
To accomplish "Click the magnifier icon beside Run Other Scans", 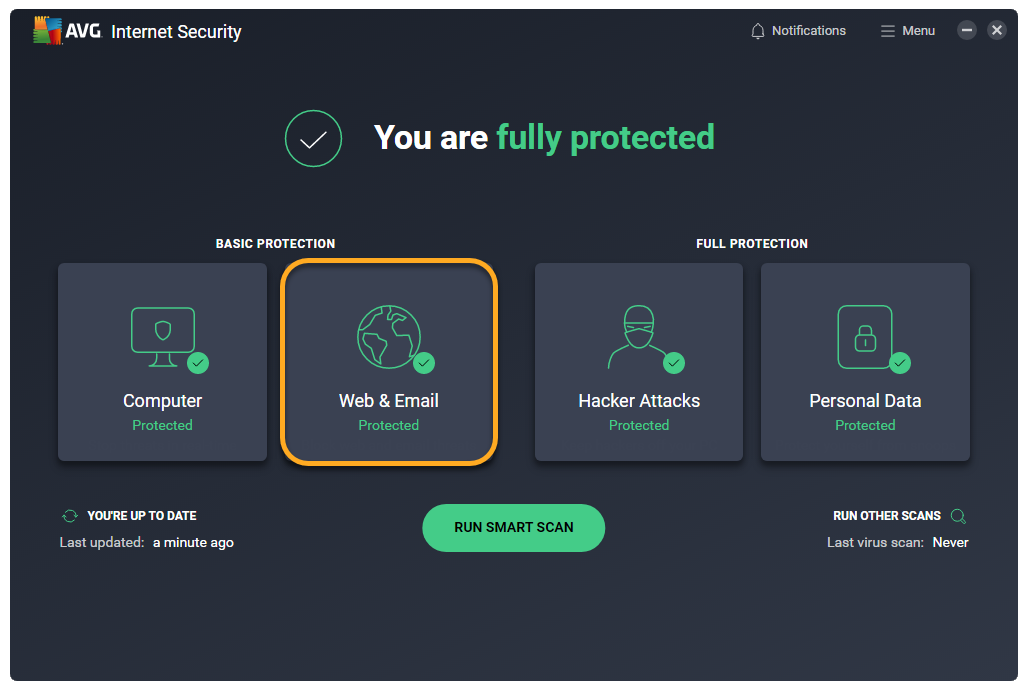I will coord(958,516).
